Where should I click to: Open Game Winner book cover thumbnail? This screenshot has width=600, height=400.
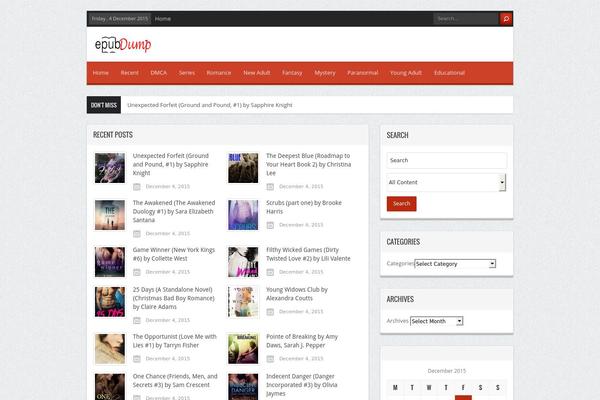[x=110, y=262]
